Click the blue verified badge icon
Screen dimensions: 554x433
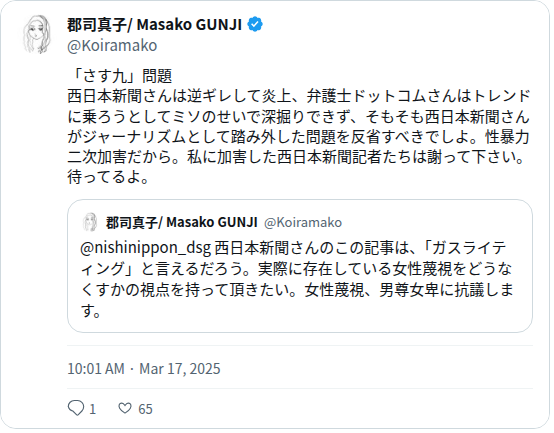pos(255,25)
